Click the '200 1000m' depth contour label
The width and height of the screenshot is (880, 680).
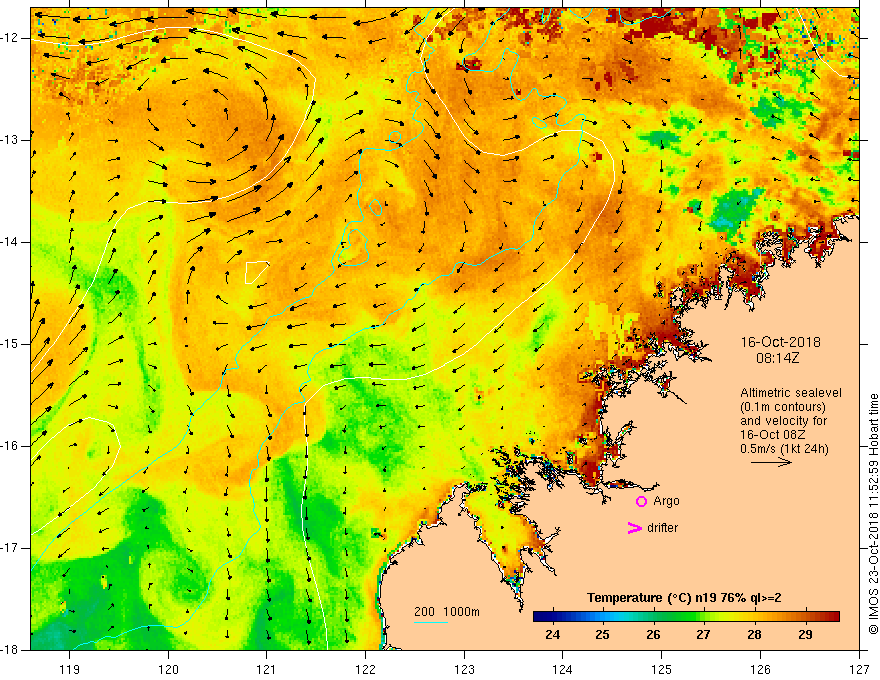pyautogui.click(x=447, y=612)
